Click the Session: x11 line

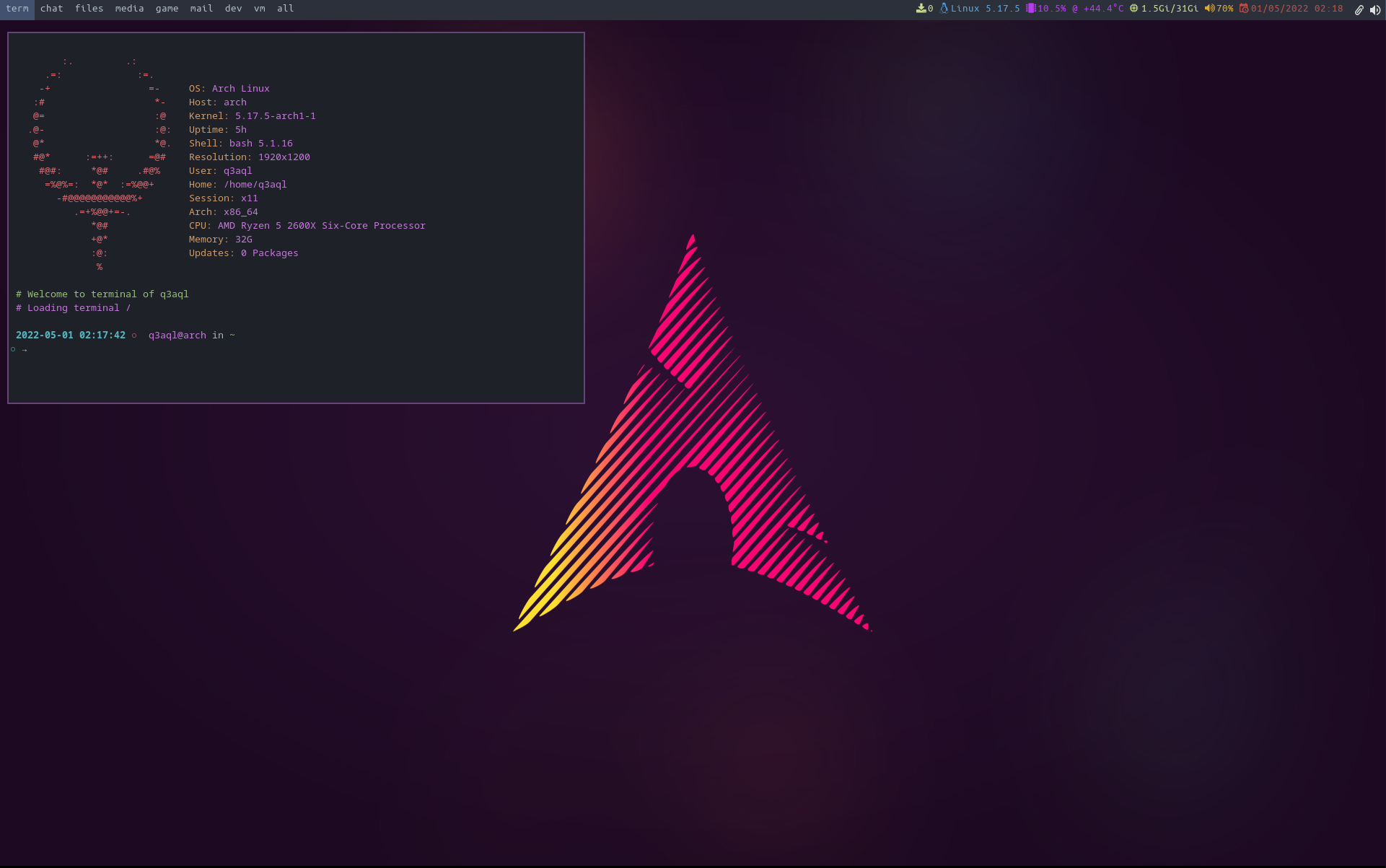224,198
